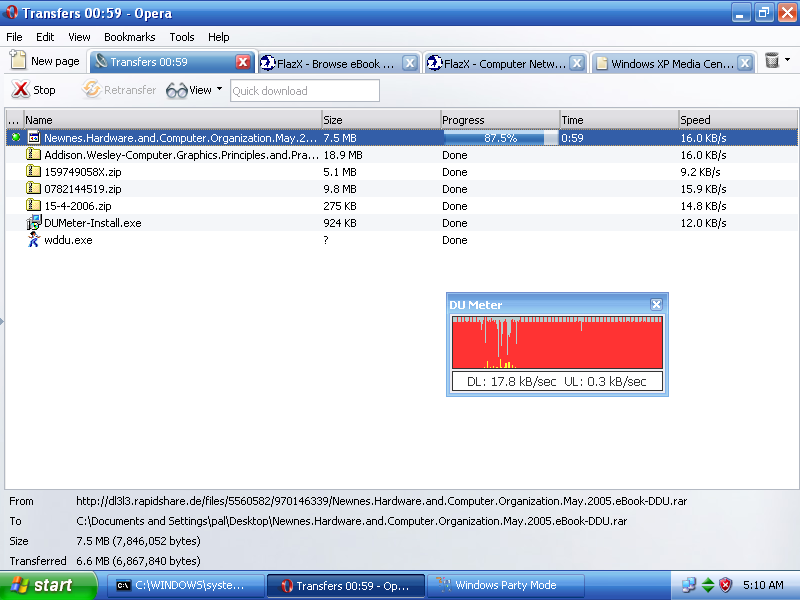Screen dimensions: 800x600
Task: Switch to the Transfers 00:59 tab
Action: click(149, 62)
